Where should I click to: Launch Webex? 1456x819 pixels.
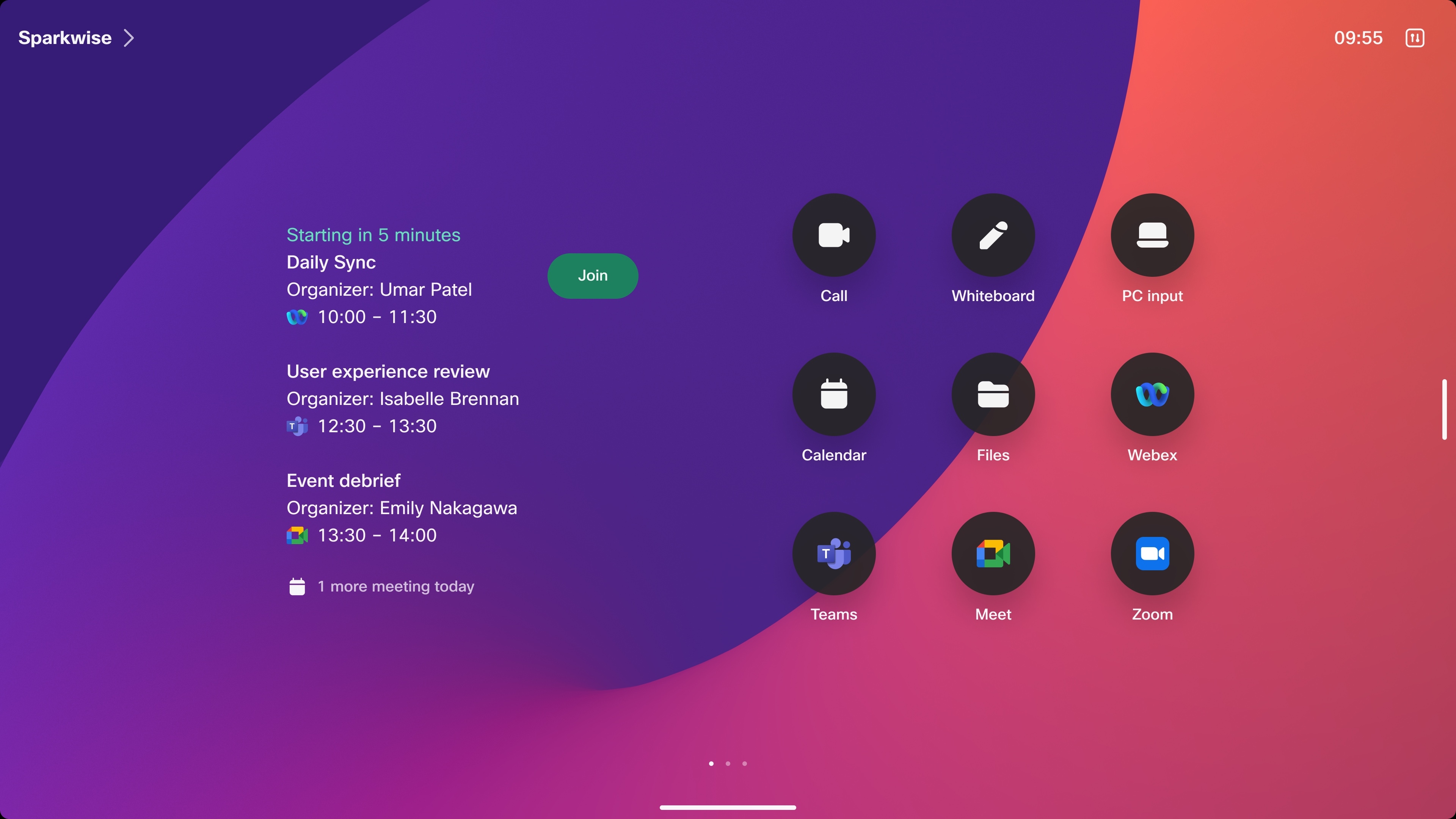1153,394
